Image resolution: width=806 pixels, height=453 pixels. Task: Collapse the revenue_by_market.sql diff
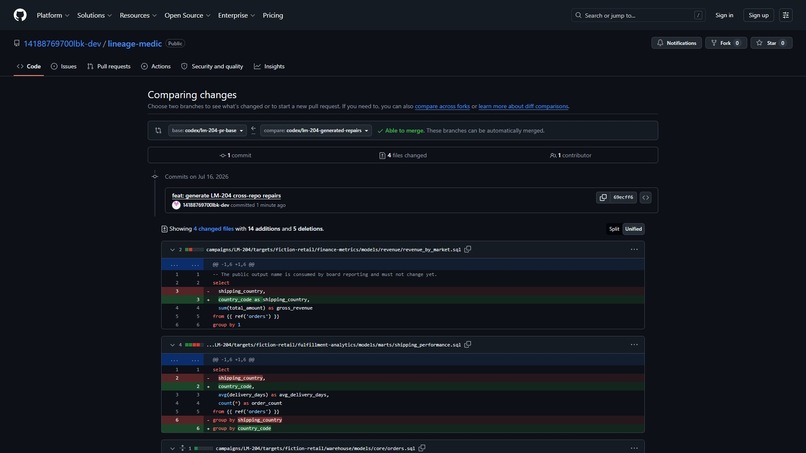pyautogui.click(x=172, y=250)
